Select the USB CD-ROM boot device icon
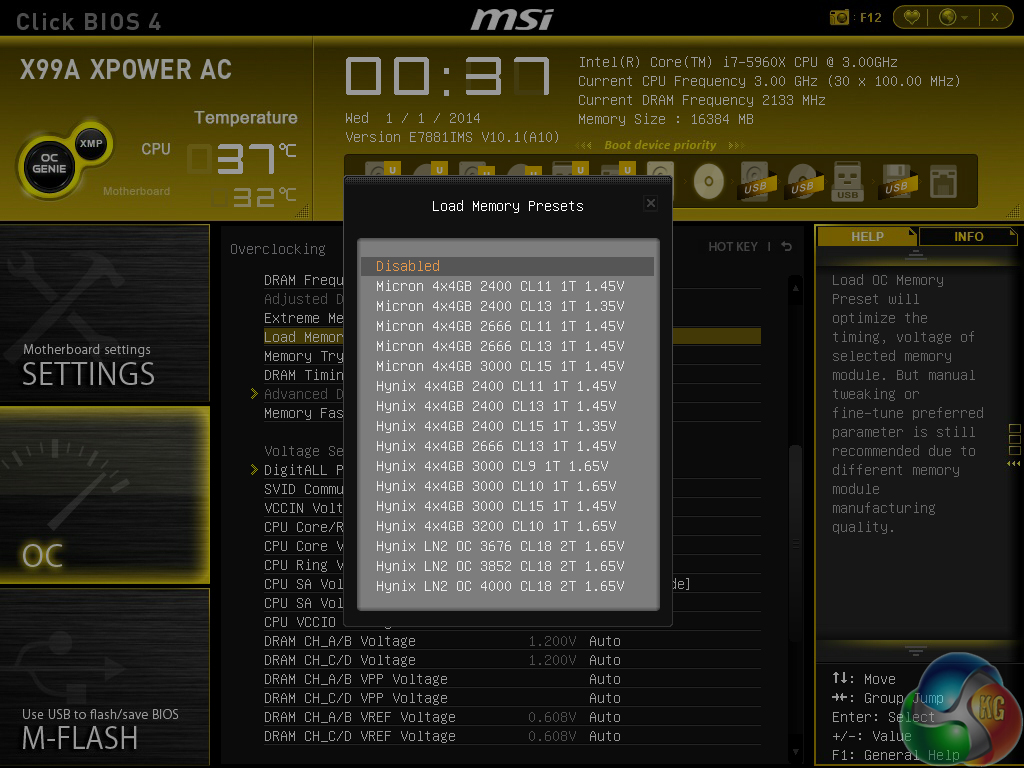This screenshot has height=768, width=1024. coord(803,182)
